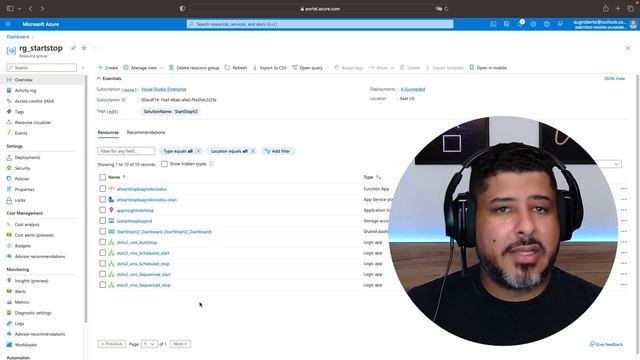Open the notifications bell

(520, 24)
